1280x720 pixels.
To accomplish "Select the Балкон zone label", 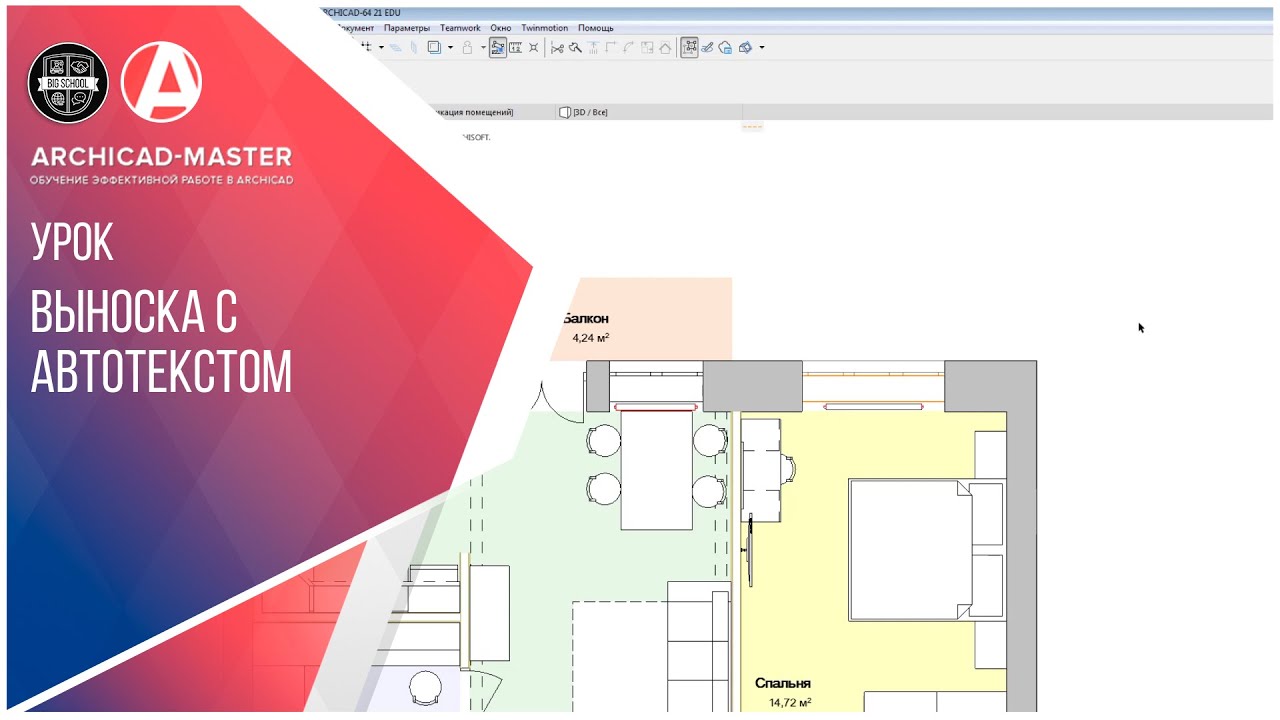I will point(586,319).
